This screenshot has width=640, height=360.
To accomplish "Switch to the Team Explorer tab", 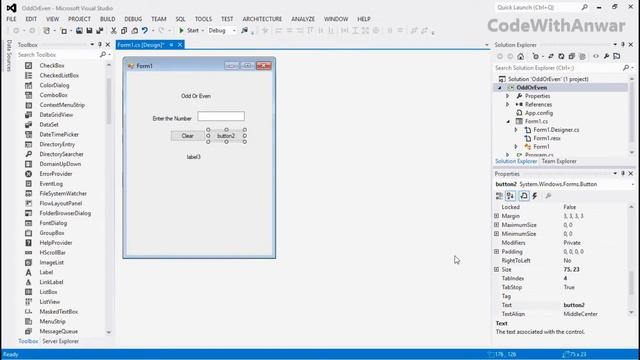I will click(x=559, y=161).
